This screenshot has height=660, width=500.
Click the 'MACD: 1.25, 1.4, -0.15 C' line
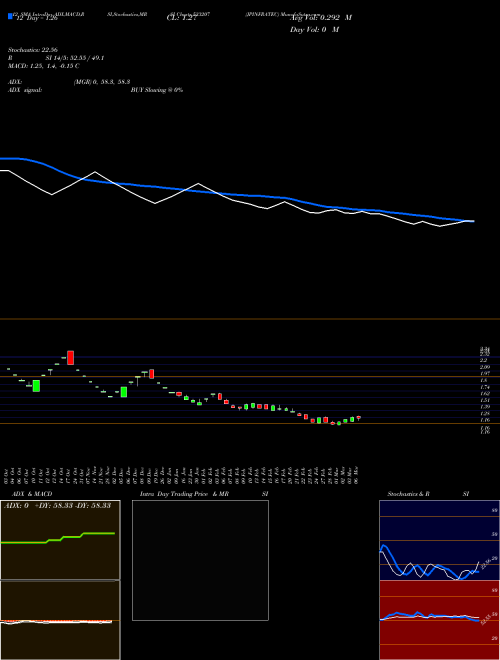[43, 66]
